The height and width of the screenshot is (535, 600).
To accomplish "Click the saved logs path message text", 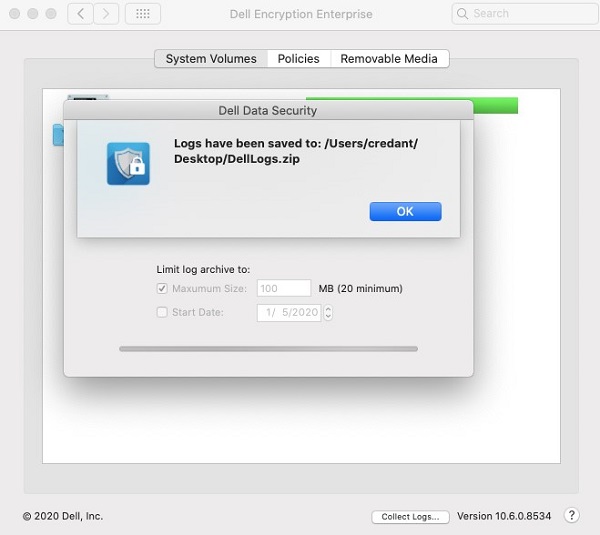I will coord(296,151).
